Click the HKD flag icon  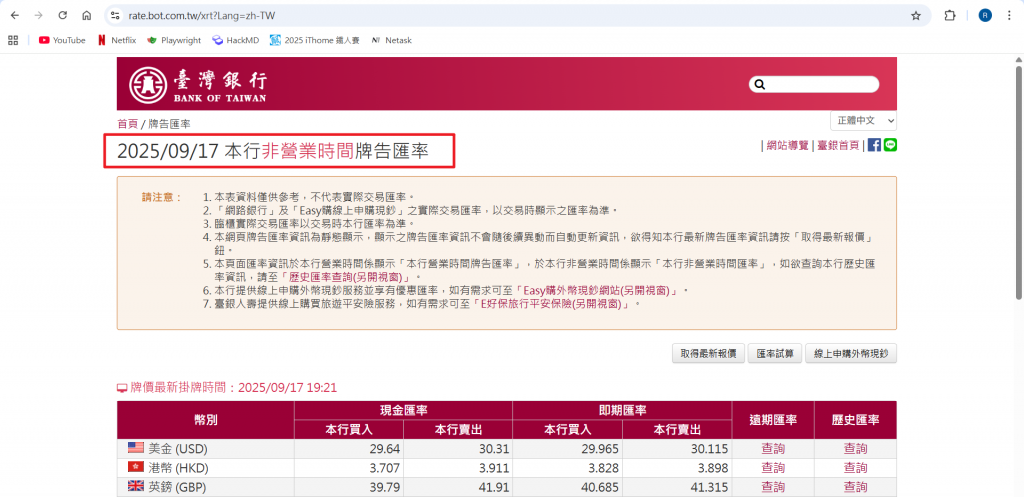coord(135,467)
